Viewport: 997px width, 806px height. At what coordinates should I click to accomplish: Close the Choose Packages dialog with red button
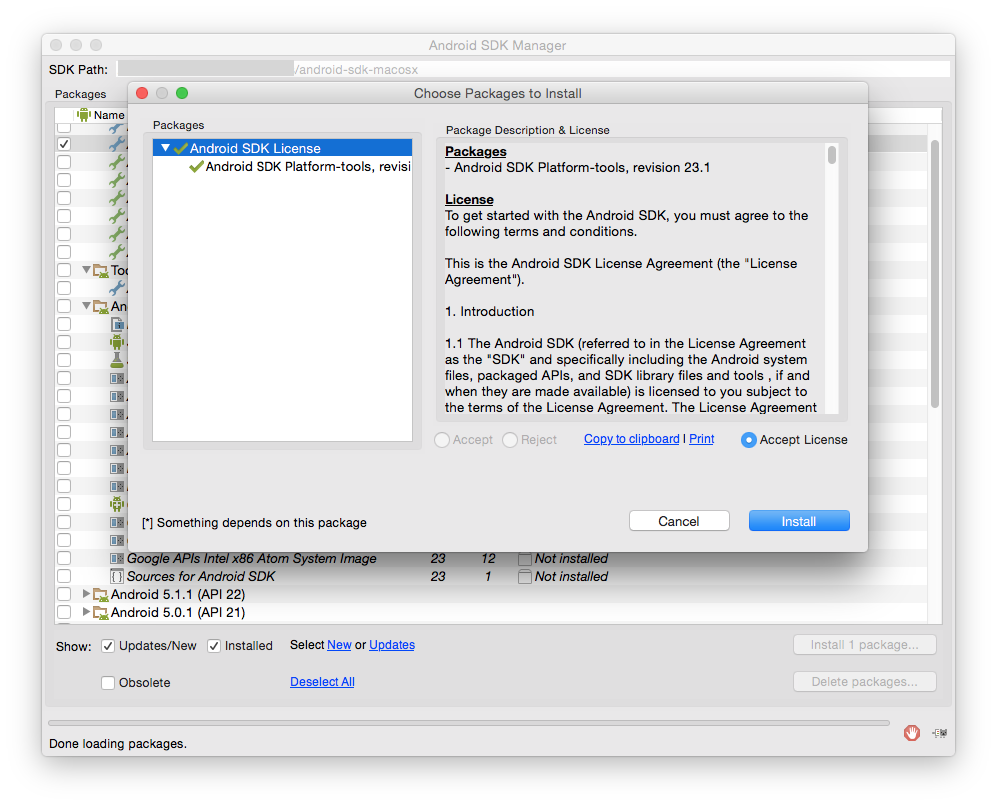(x=142, y=93)
